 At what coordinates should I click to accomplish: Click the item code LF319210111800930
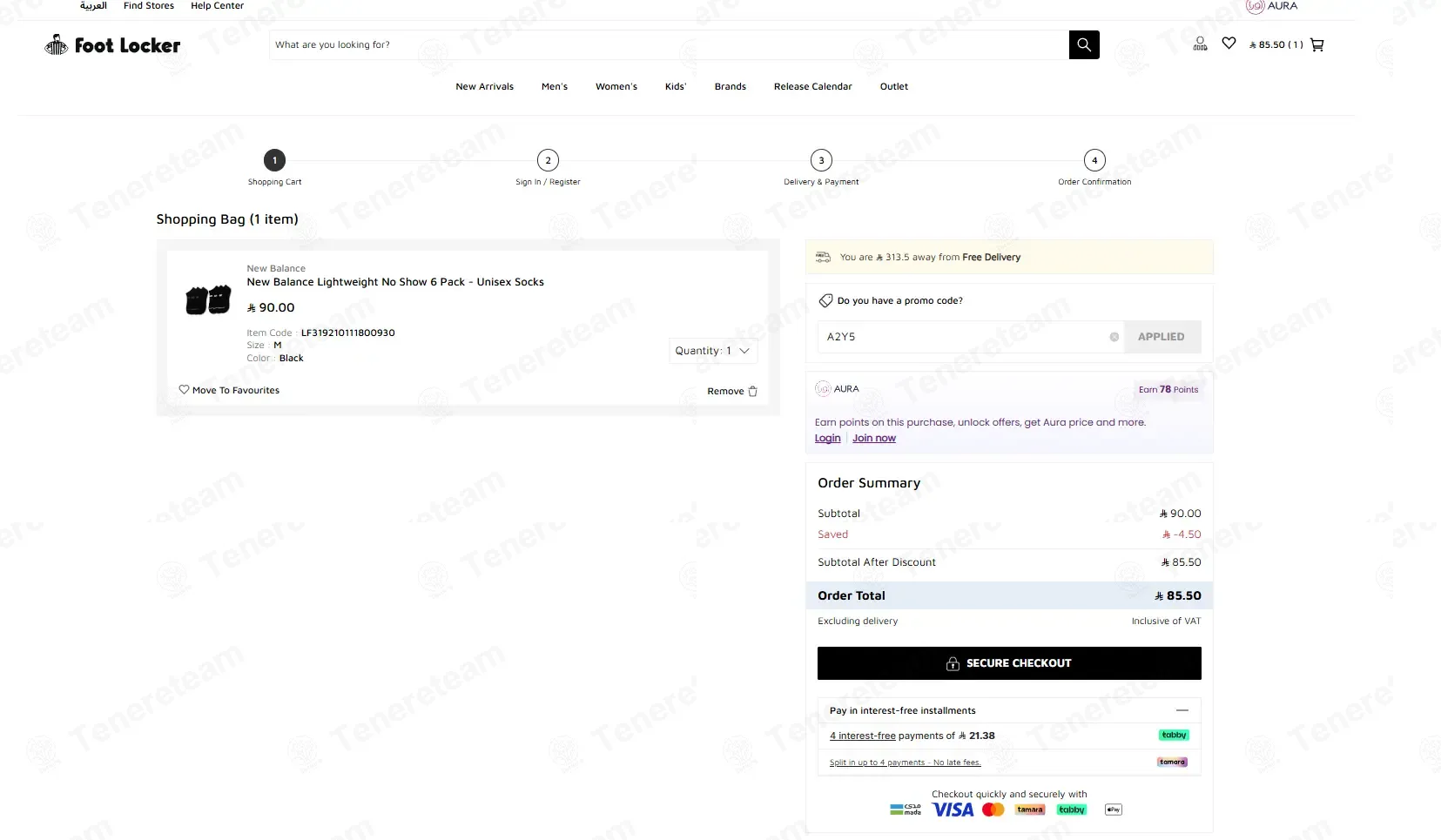tap(348, 333)
